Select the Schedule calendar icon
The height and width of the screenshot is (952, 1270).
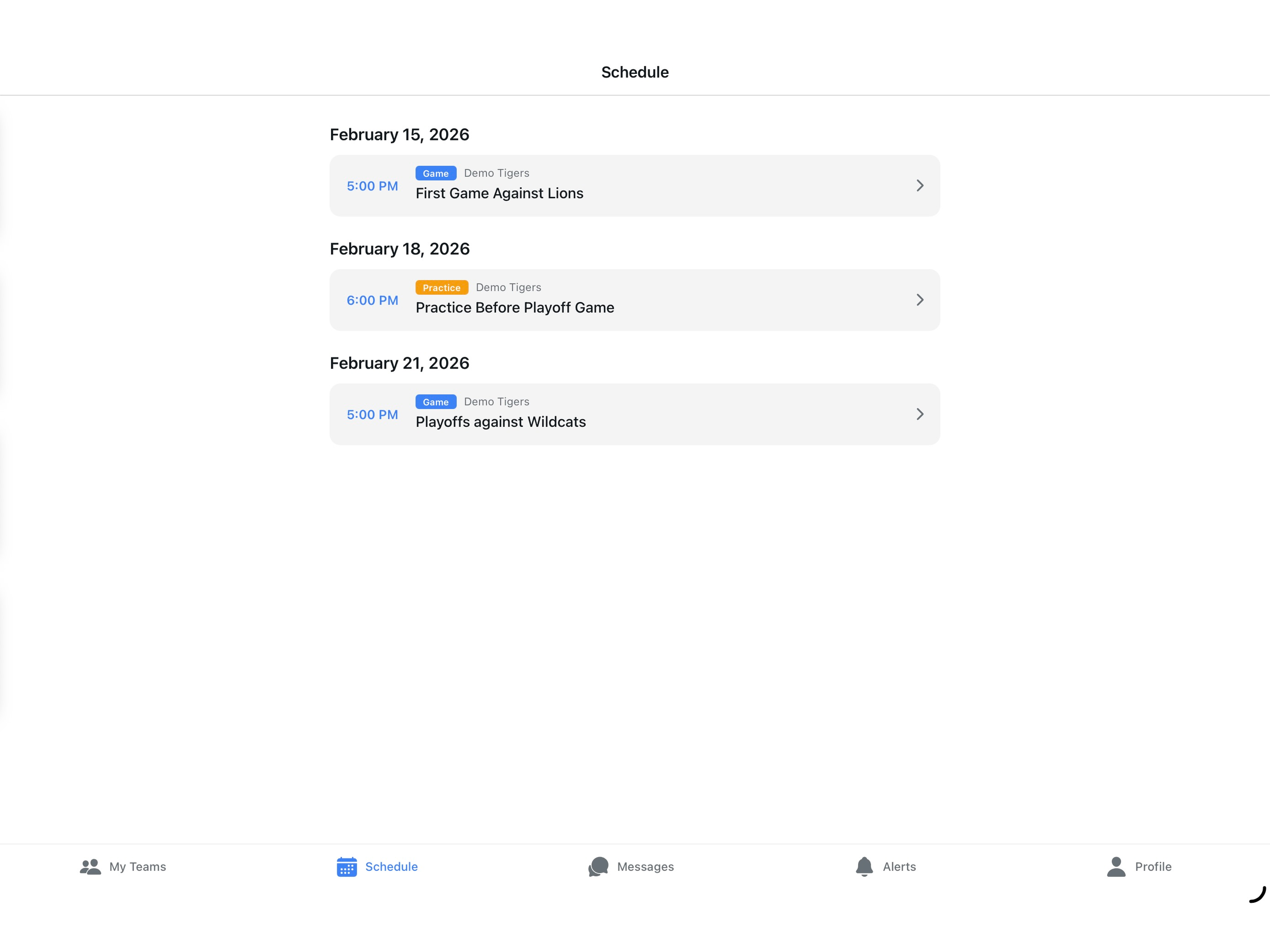(347, 866)
